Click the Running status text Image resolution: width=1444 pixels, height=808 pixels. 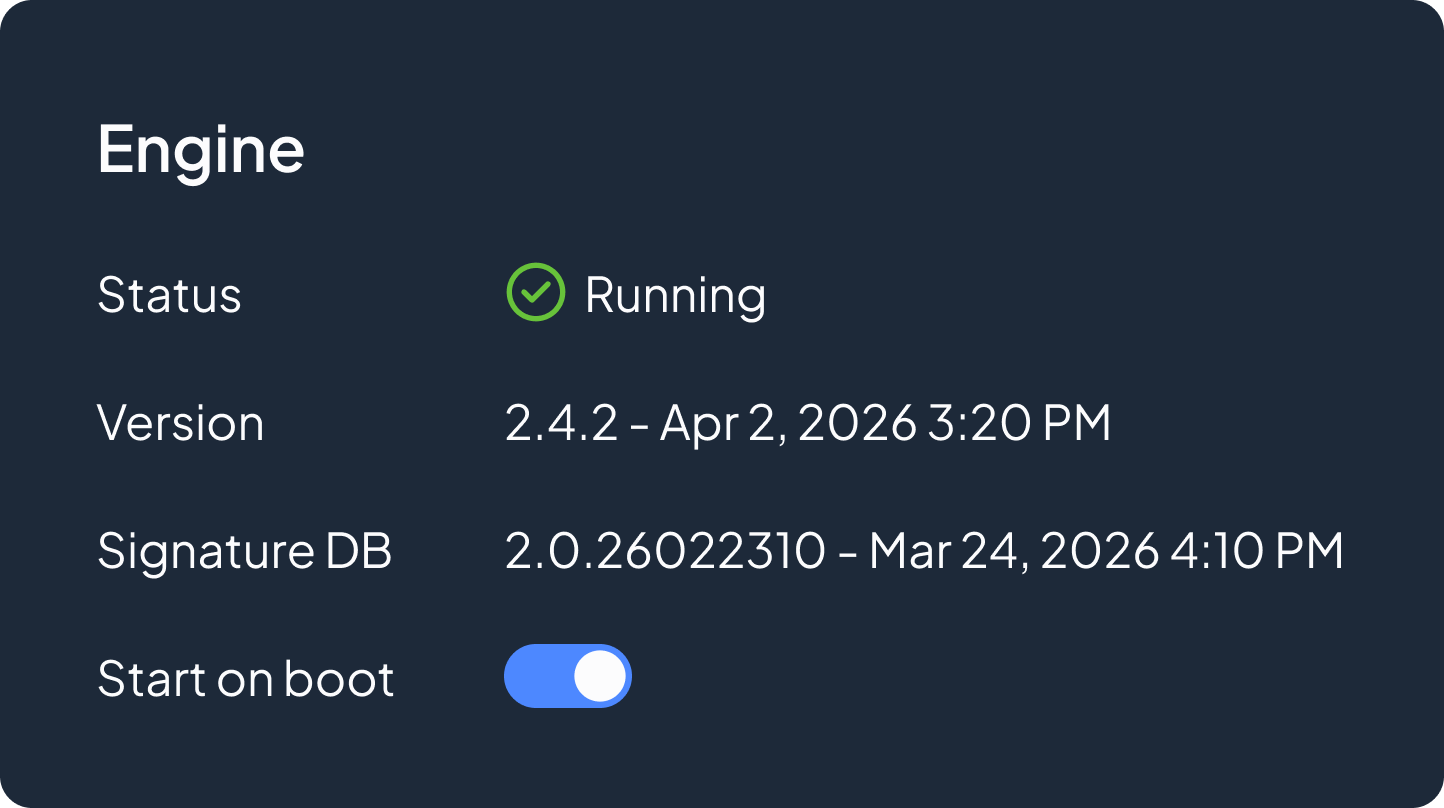click(x=675, y=295)
